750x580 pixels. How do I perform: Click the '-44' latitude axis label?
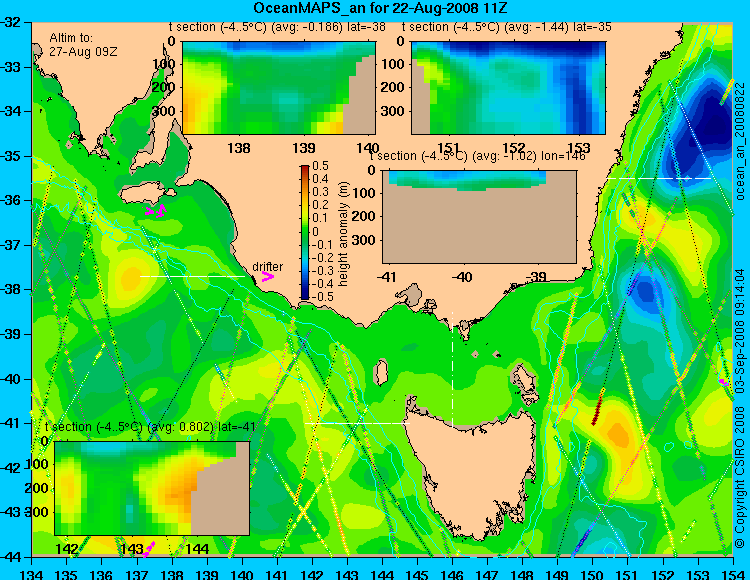point(10,557)
